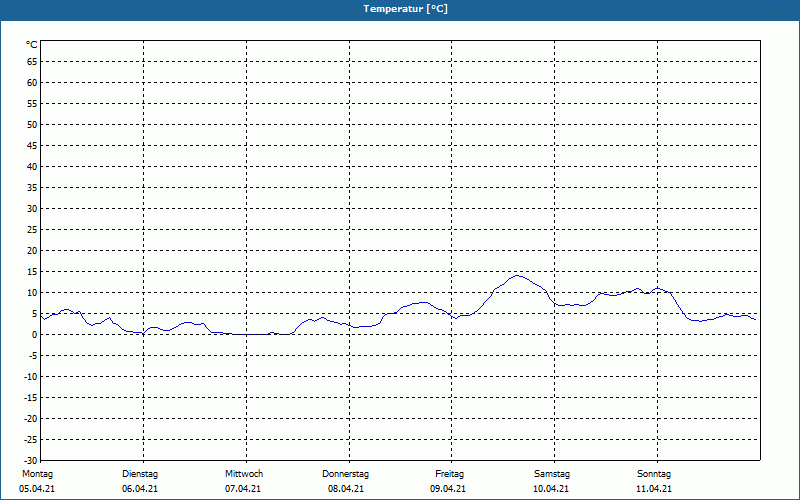Click the °C unit label on the axis
Screen dimensions: 800x500
(x=32, y=45)
